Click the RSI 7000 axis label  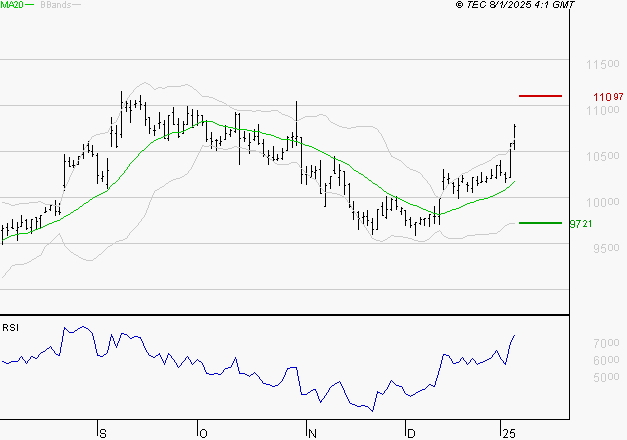606,343
